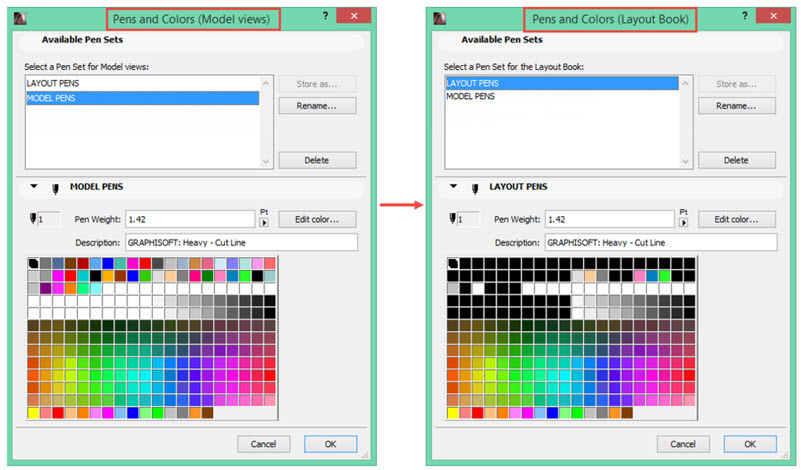This screenshot has width=801, height=470.
Task: Click Edit color... in Layout Book dialog
Action: [x=737, y=219]
